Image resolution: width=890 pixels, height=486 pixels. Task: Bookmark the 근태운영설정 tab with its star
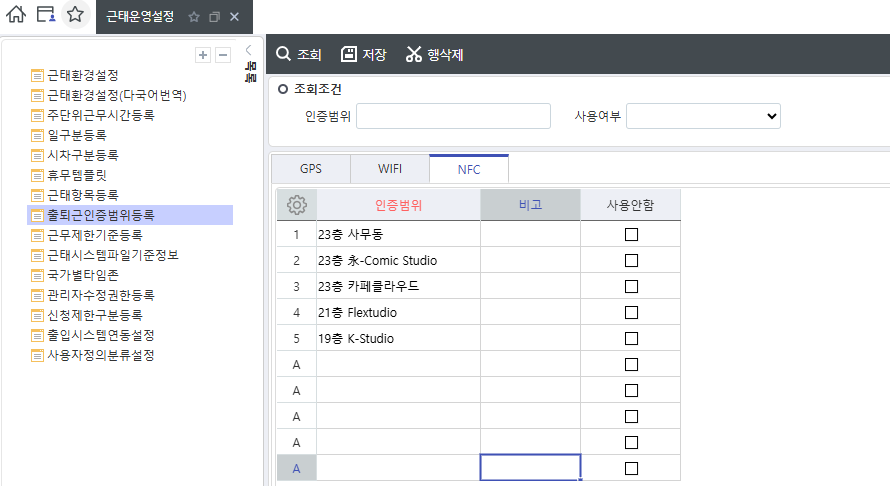click(194, 17)
